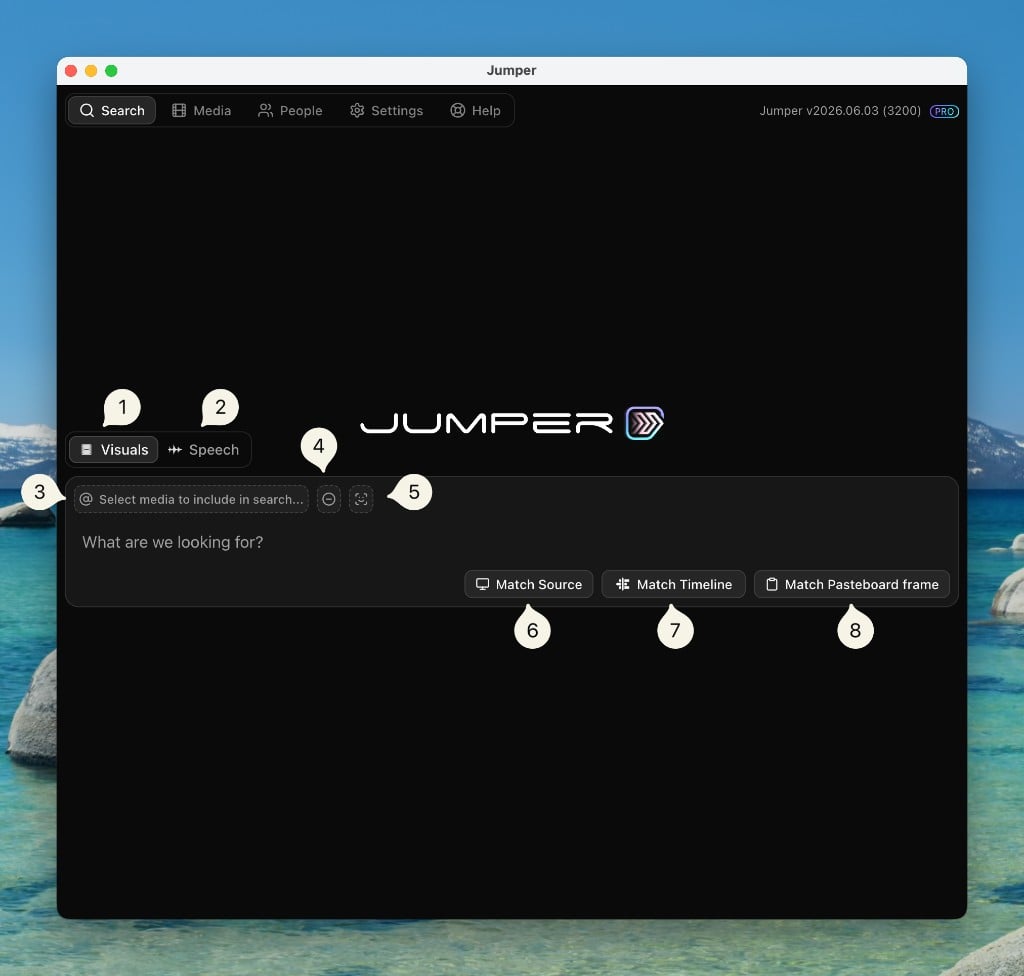Click the face scan search icon

361,499
